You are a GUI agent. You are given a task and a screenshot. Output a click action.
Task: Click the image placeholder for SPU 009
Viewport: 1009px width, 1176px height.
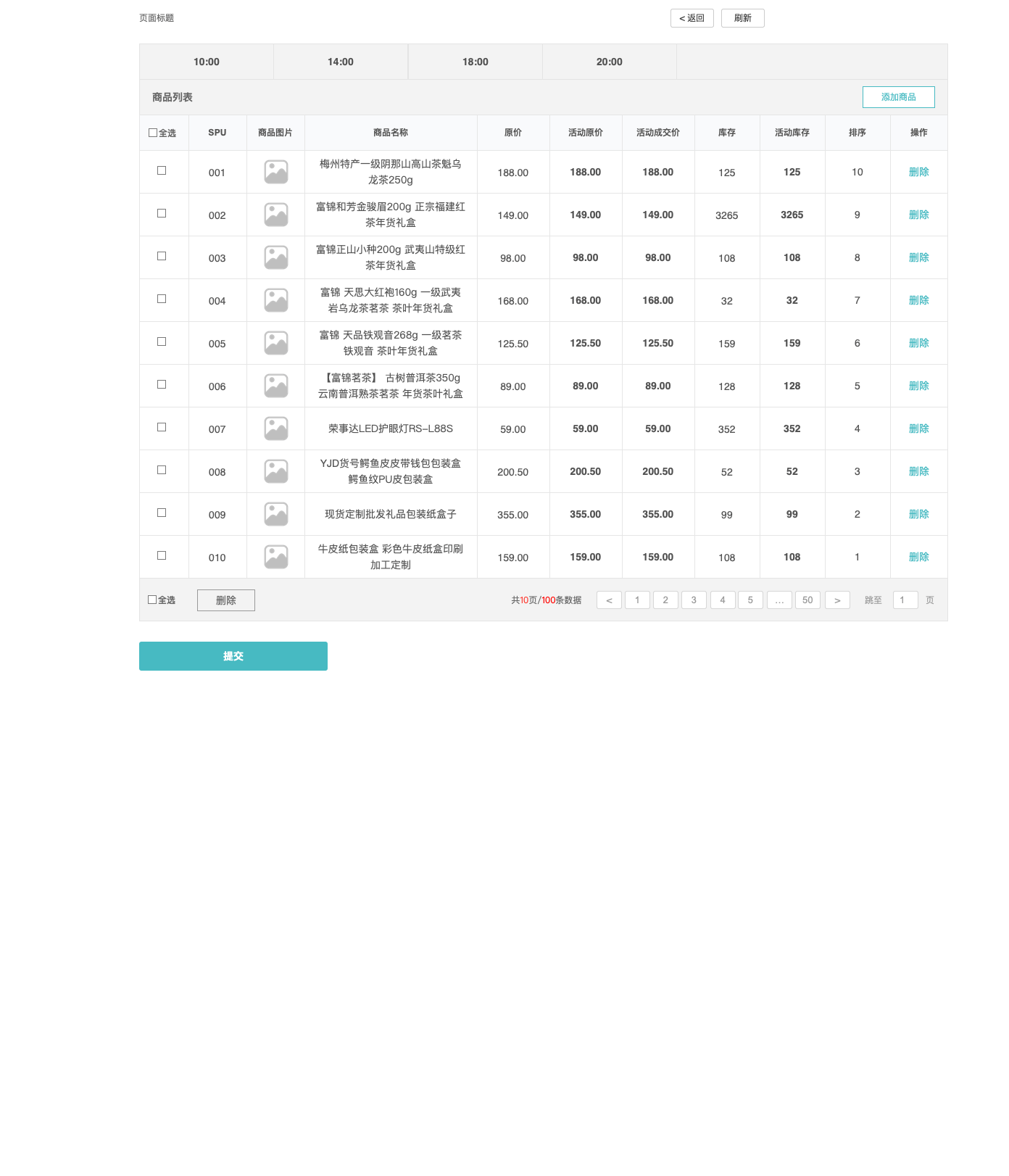(276, 514)
